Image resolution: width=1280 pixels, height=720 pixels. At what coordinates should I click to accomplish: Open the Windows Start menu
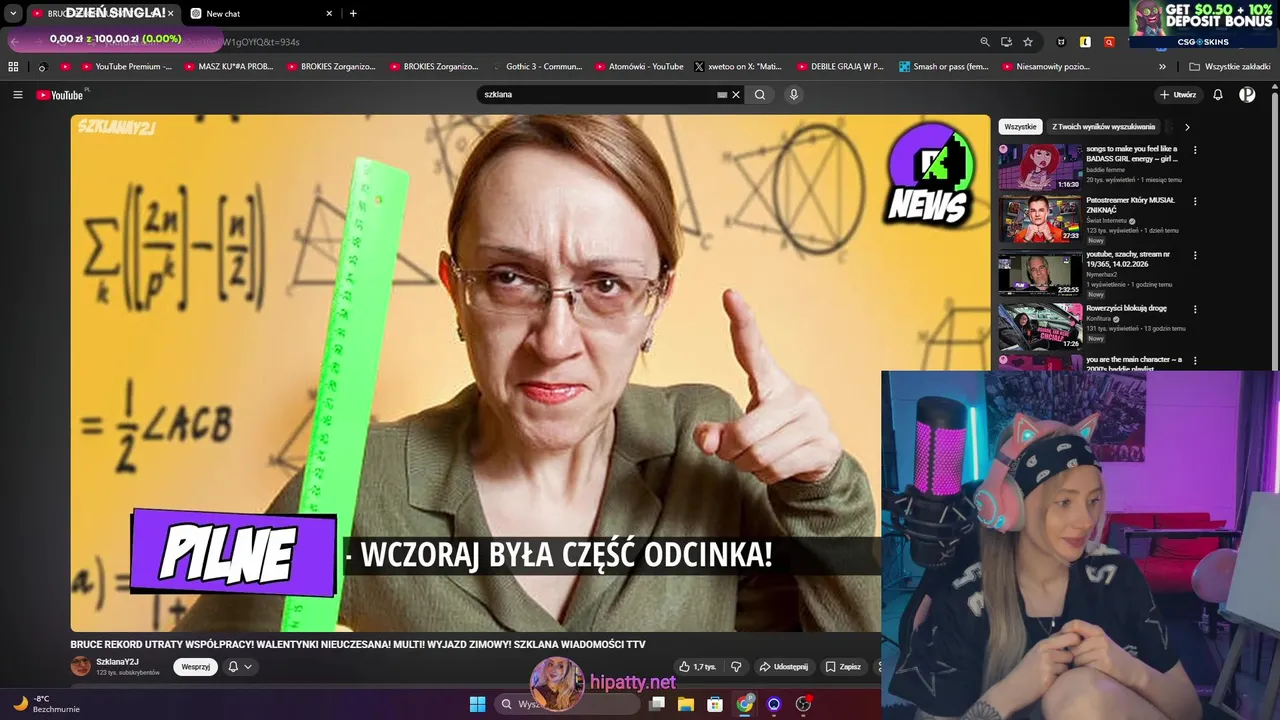pyautogui.click(x=477, y=704)
